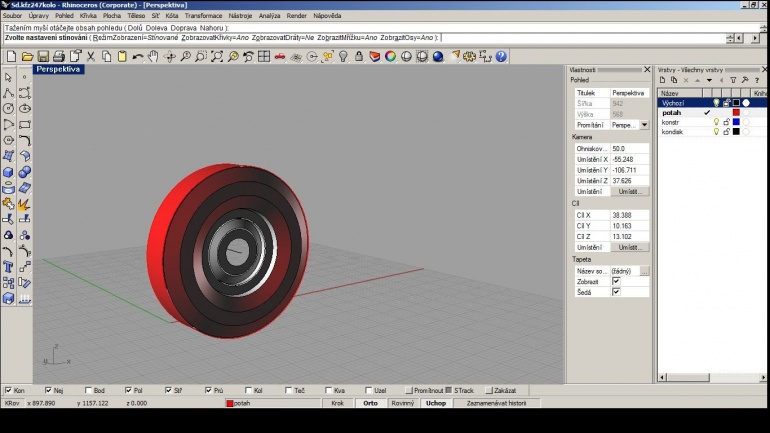Click the Zoom Extents icon

tap(217, 56)
